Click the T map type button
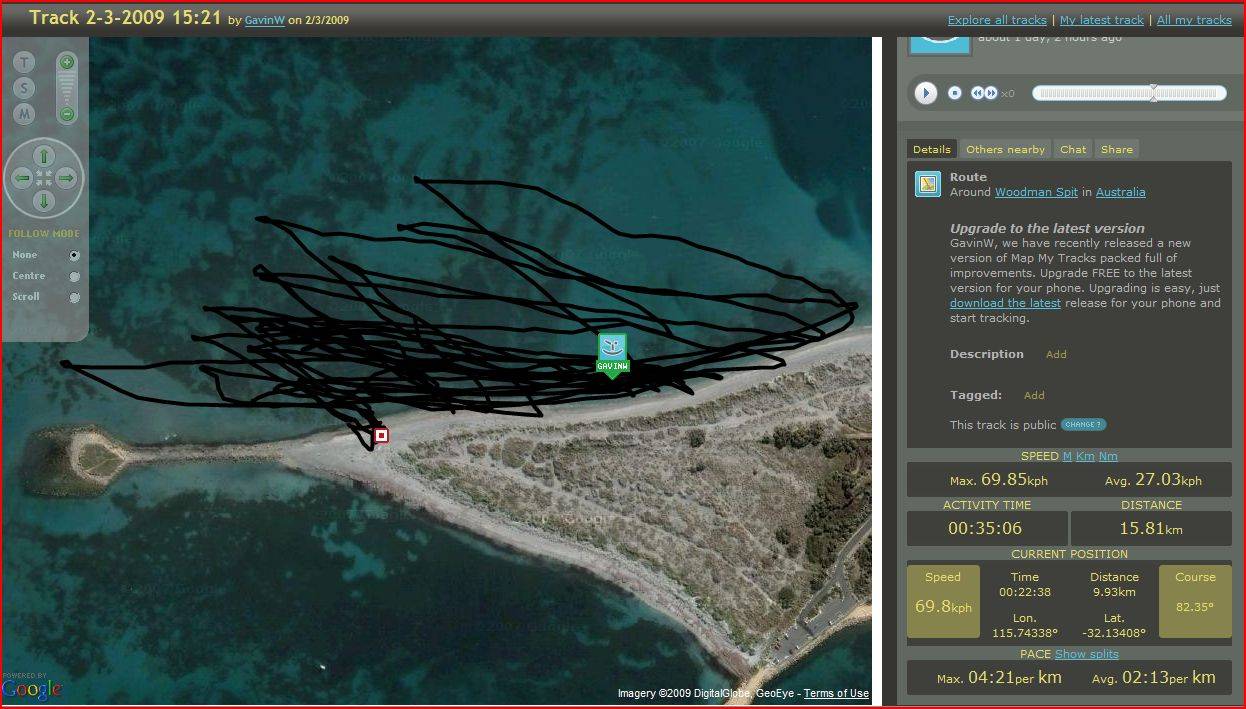1246x709 pixels. pyautogui.click(x=24, y=62)
